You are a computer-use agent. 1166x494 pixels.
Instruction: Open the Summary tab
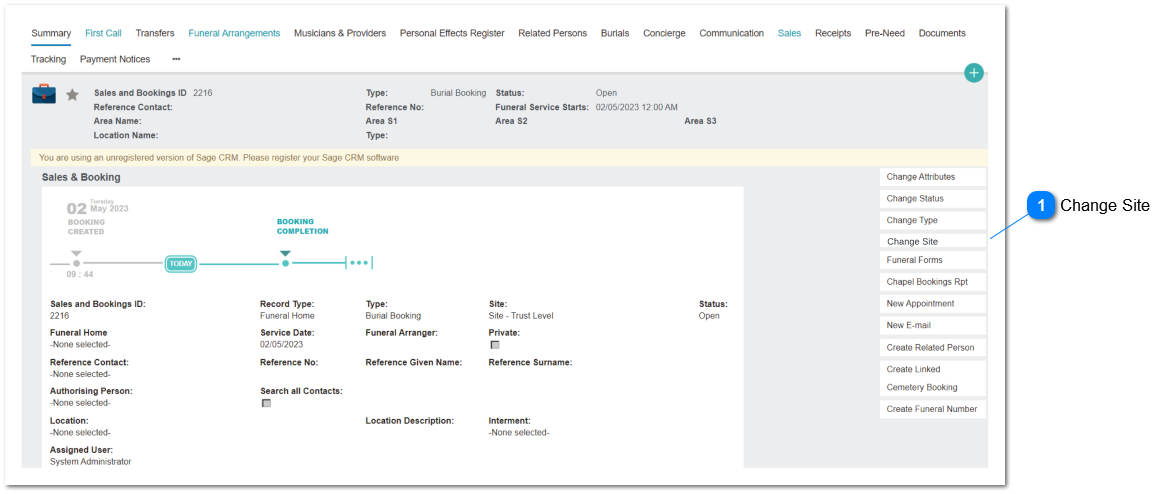[51, 33]
